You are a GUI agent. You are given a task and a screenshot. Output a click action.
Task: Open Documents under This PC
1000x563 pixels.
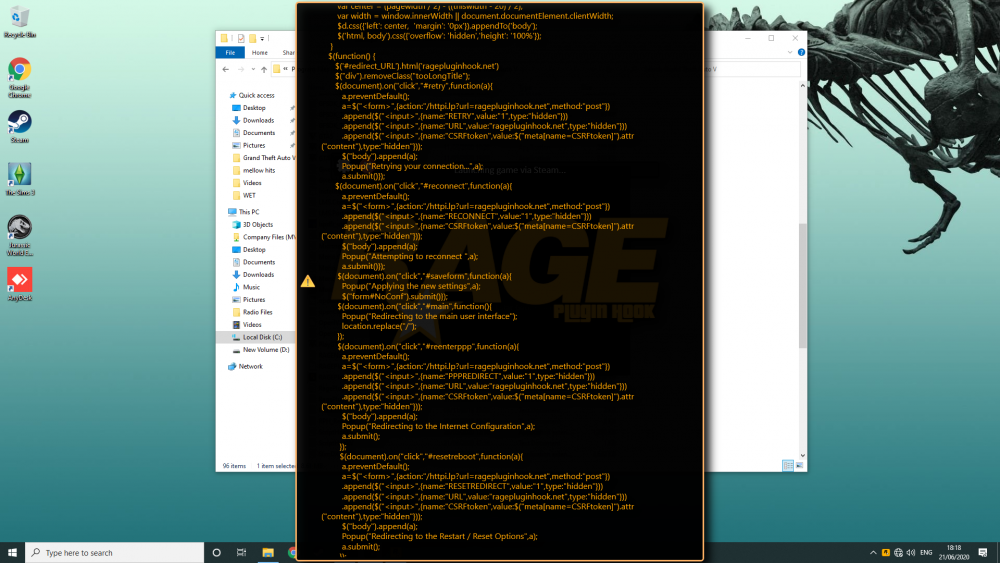(258, 262)
